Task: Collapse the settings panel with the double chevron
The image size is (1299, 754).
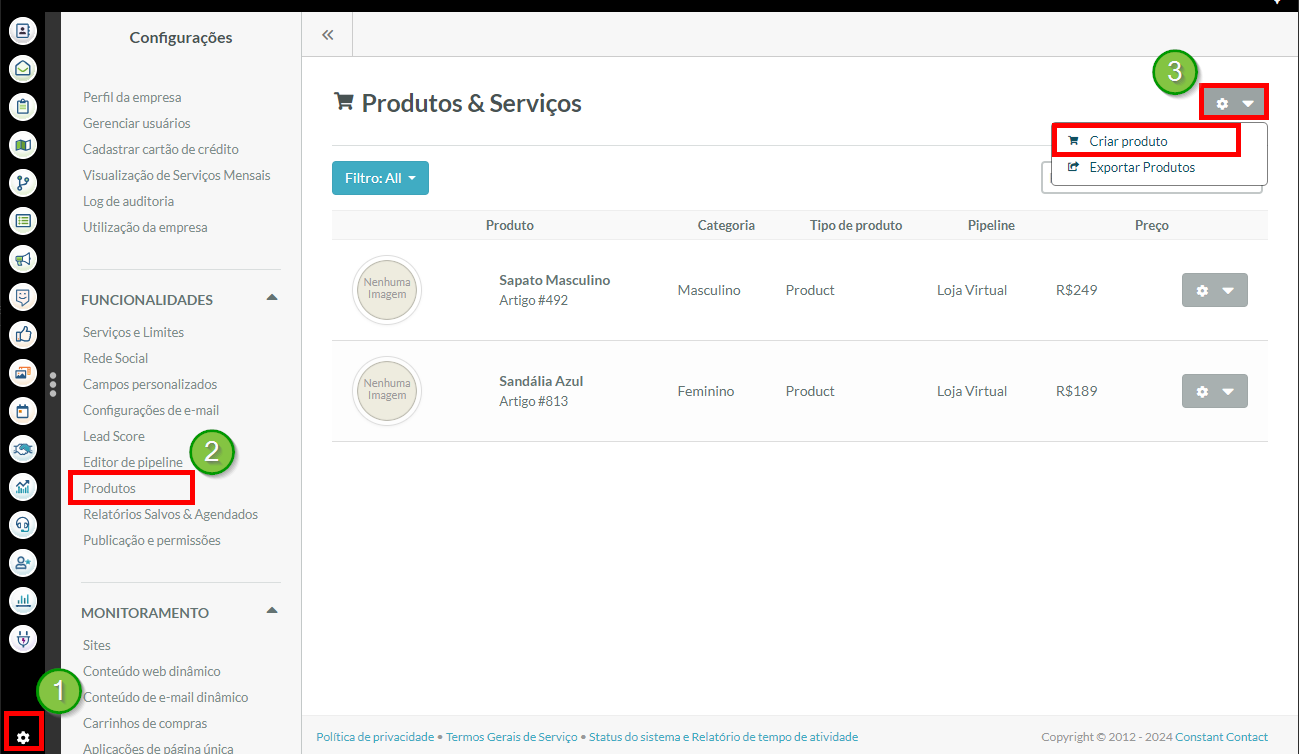Action: pos(327,35)
